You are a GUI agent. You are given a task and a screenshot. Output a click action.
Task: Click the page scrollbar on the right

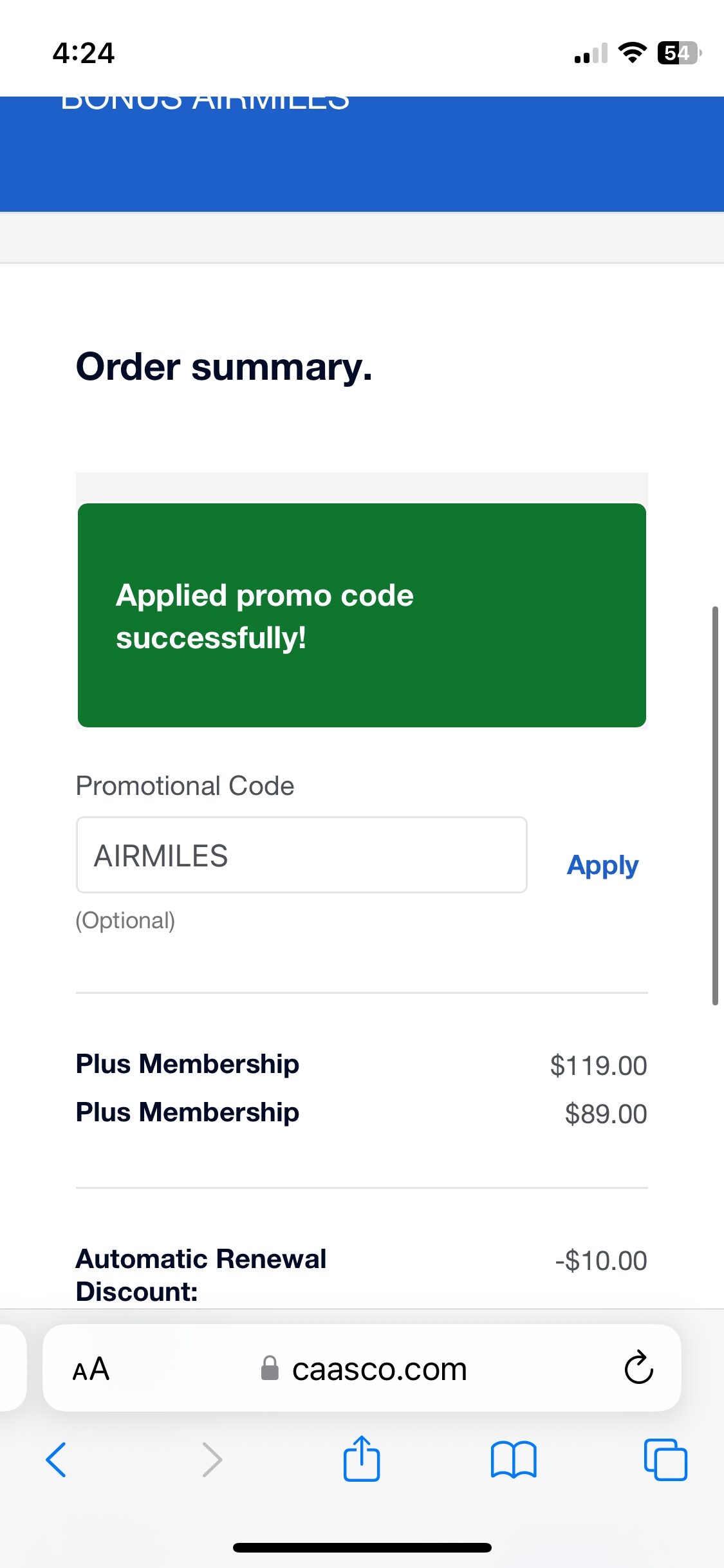coord(715,805)
